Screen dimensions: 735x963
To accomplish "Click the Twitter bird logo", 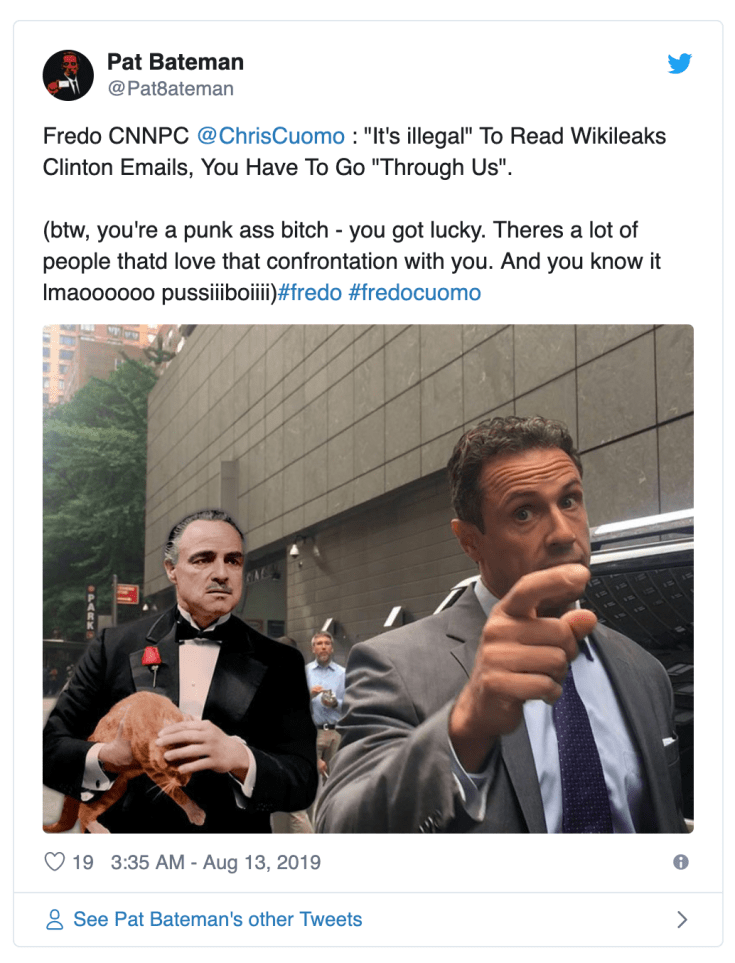I will 680,63.
